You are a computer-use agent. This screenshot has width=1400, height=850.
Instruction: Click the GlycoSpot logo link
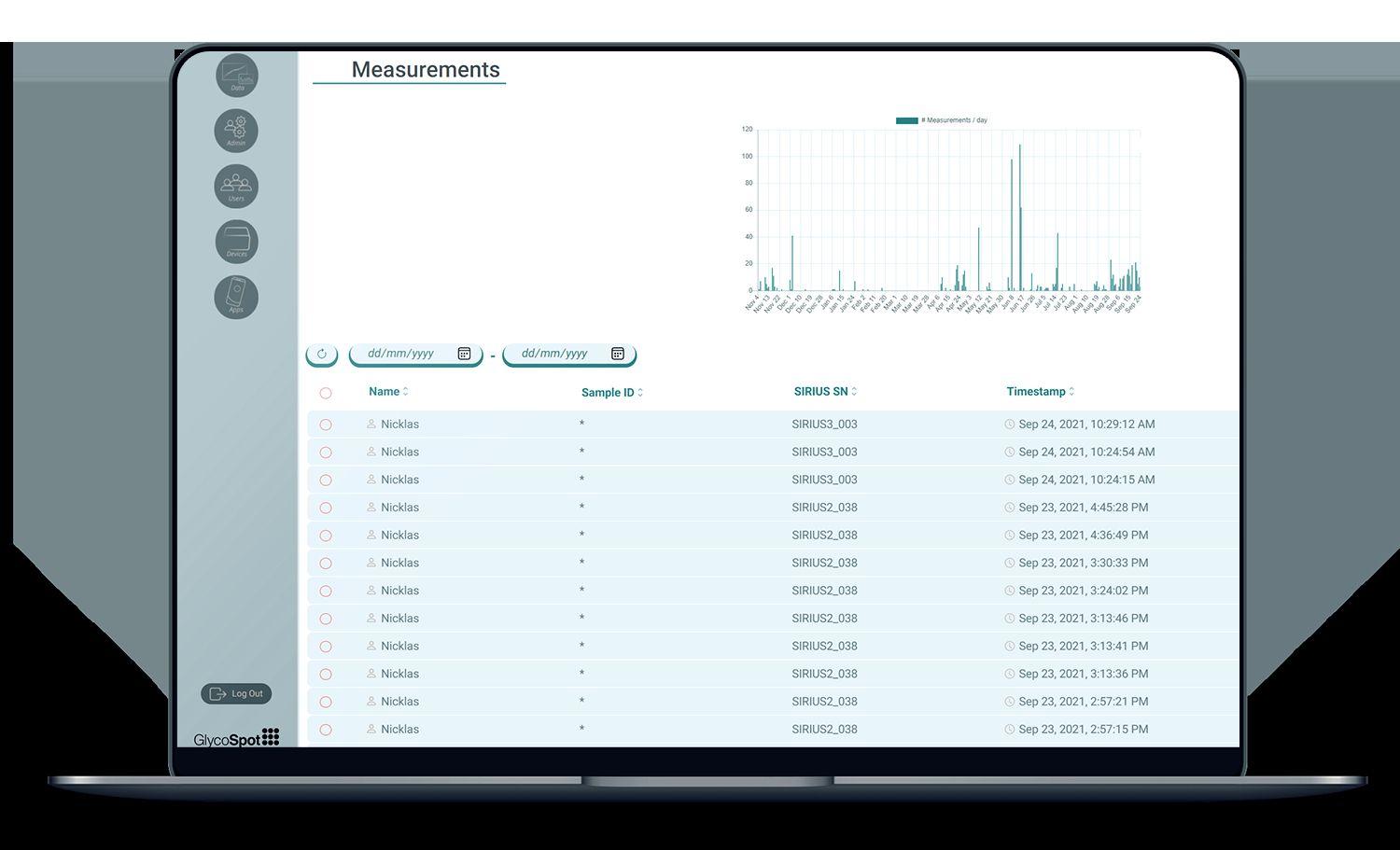pyautogui.click(x=237, y=738)
